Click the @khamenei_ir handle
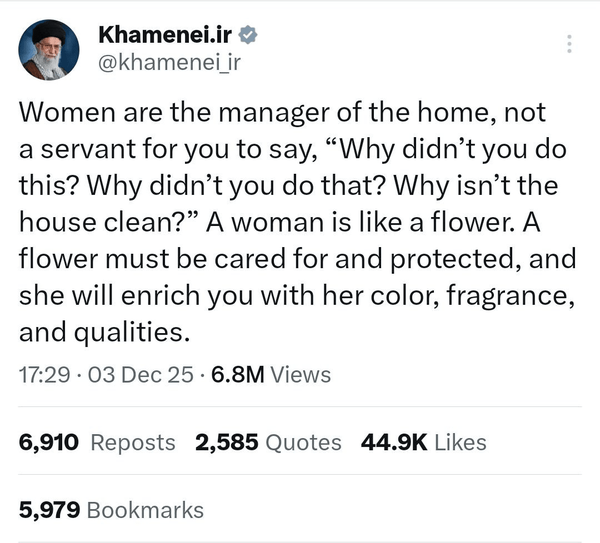 [x=170, y=62]
